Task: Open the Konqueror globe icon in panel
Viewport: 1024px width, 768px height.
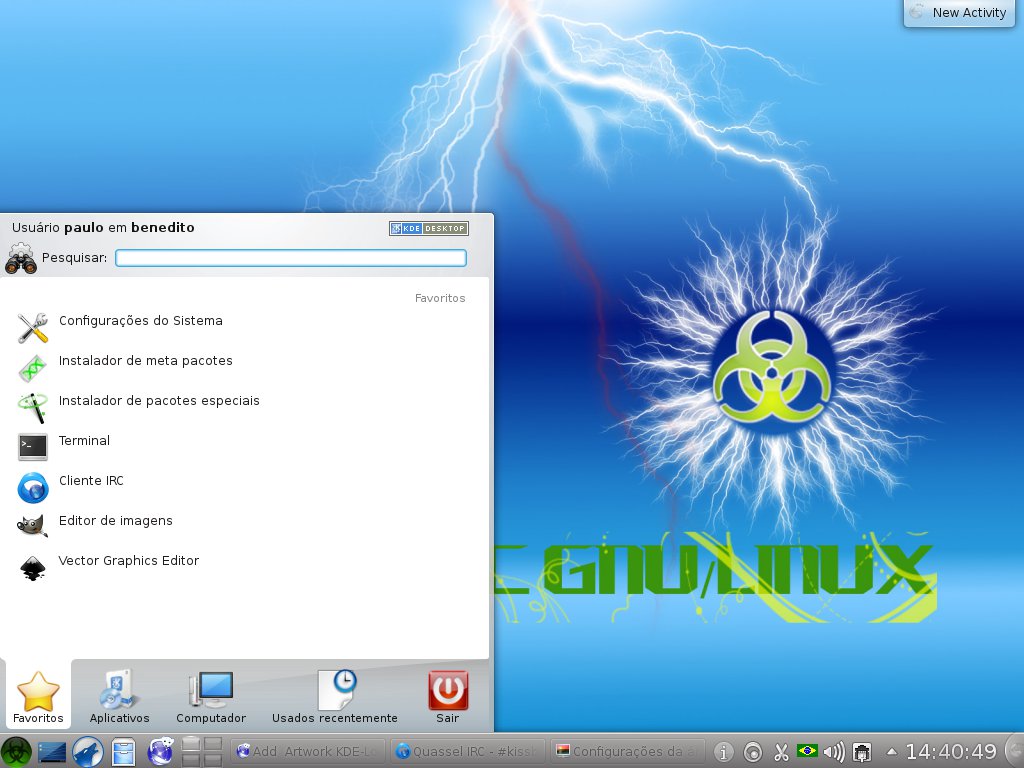Action: pos(159,752)
